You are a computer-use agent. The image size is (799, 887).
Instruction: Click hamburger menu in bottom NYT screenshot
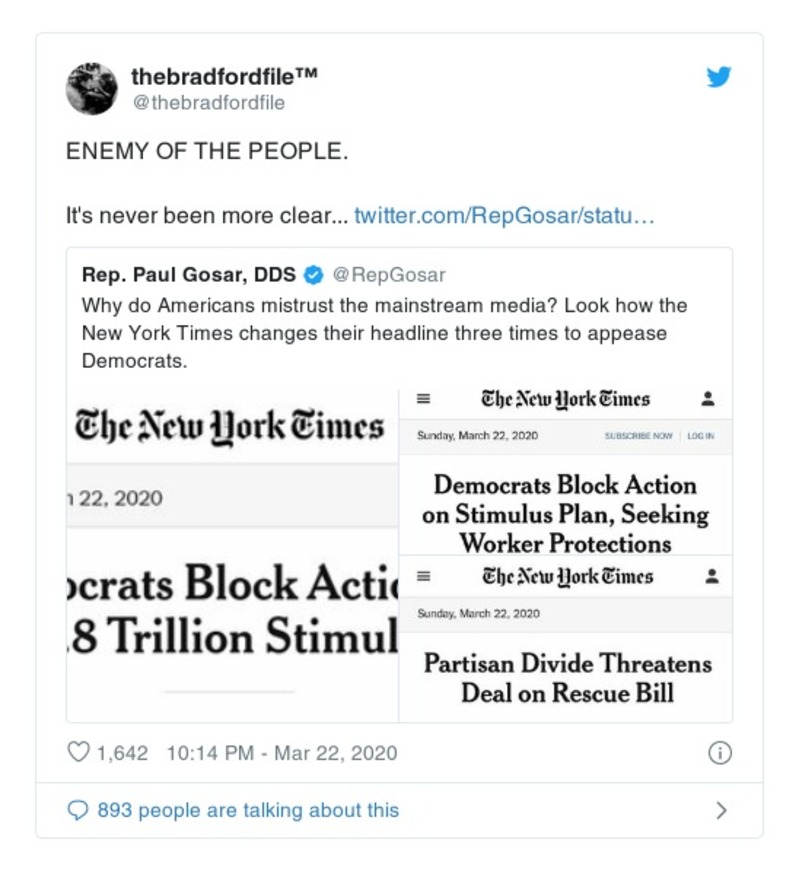coord(423,577)
